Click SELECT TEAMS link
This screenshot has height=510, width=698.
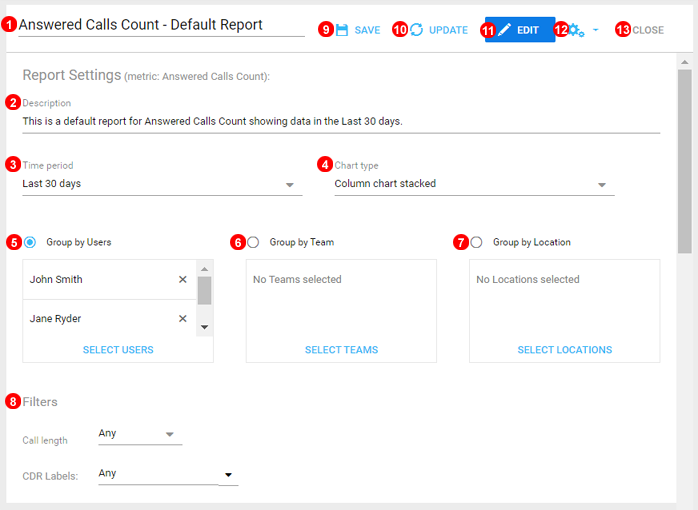coord(341,350)
